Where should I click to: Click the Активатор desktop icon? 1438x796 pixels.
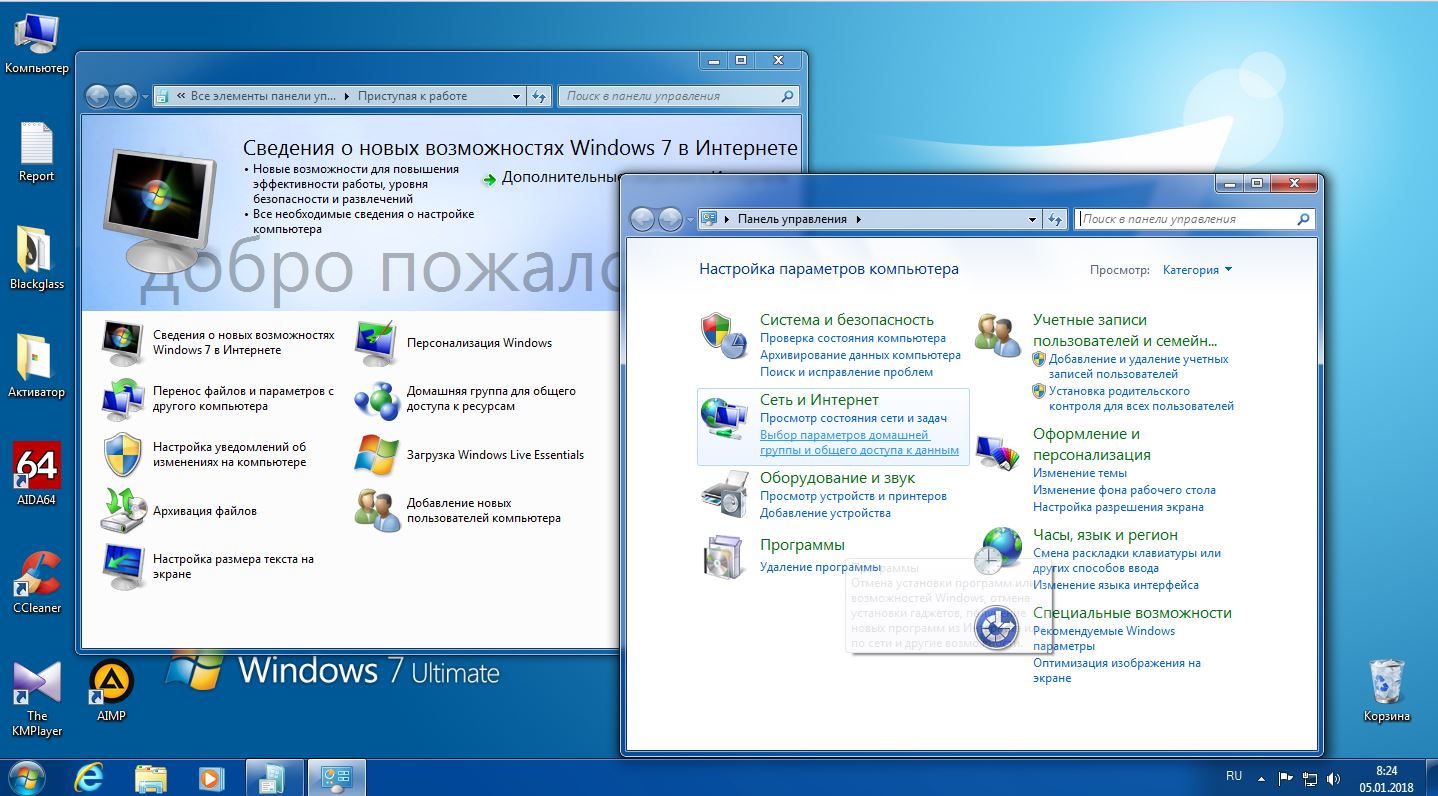pos(36,366)
